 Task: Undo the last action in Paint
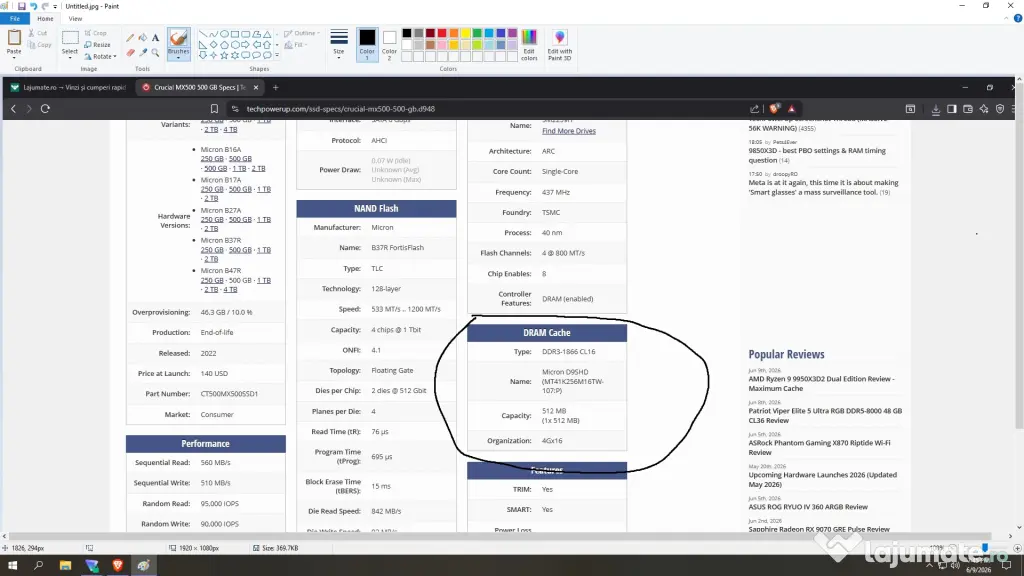click(x=33, y=6)
